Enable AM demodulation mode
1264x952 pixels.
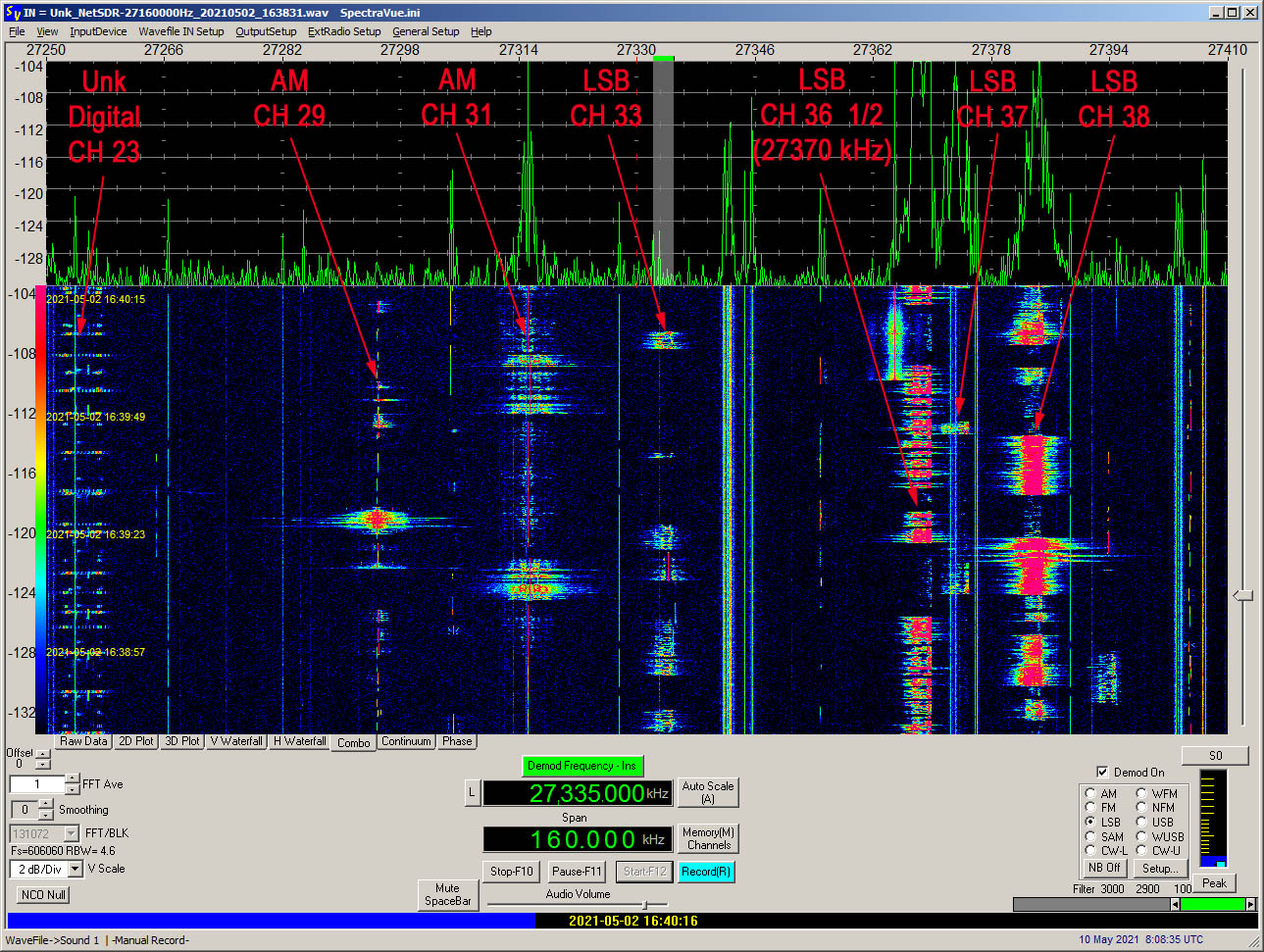coord(1090,794)
